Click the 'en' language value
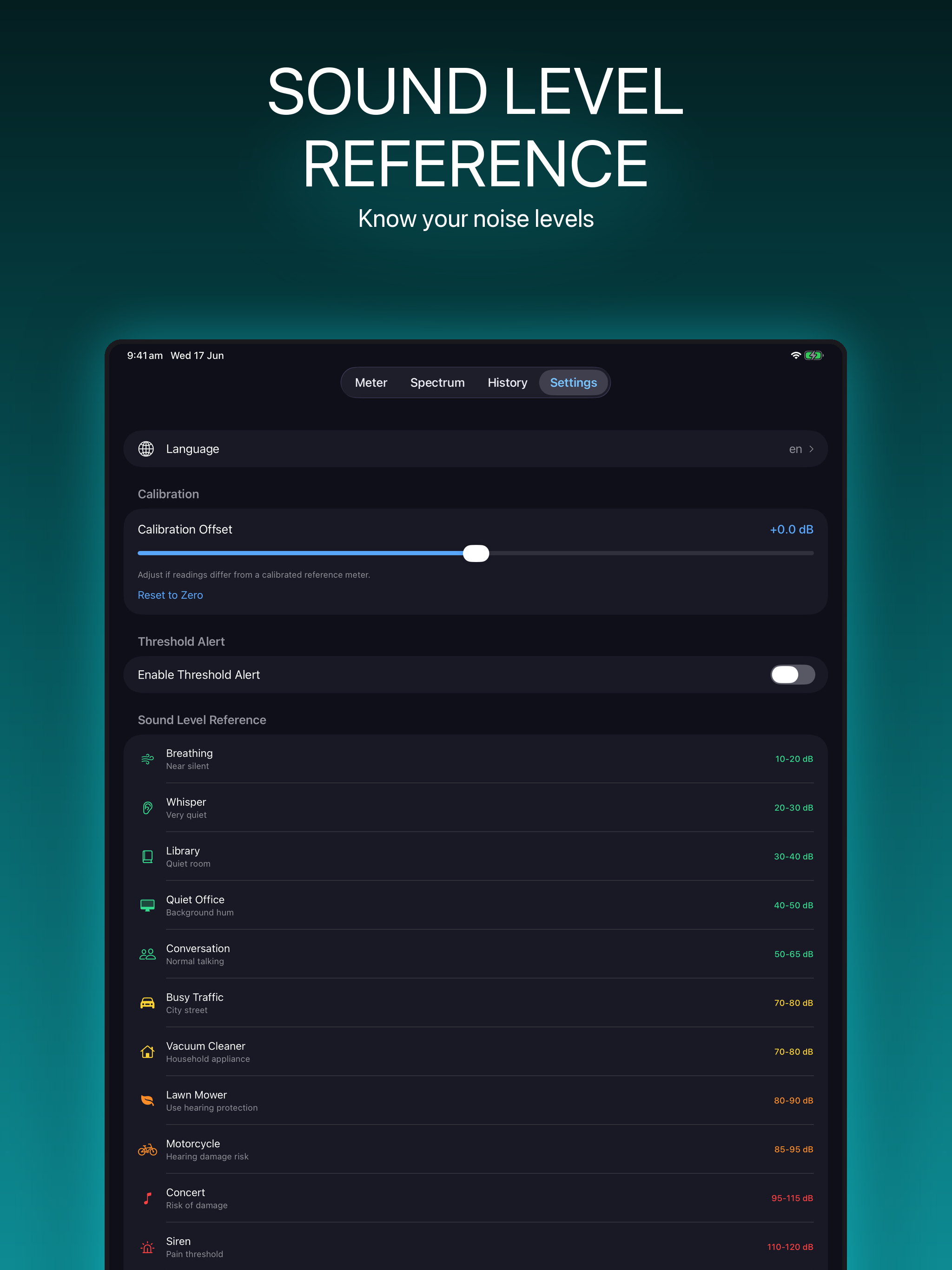 (x=795, y=449)
